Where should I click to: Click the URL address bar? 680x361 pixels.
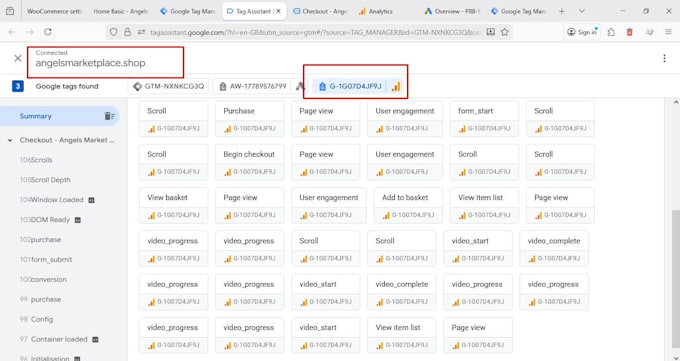point(315,32)
